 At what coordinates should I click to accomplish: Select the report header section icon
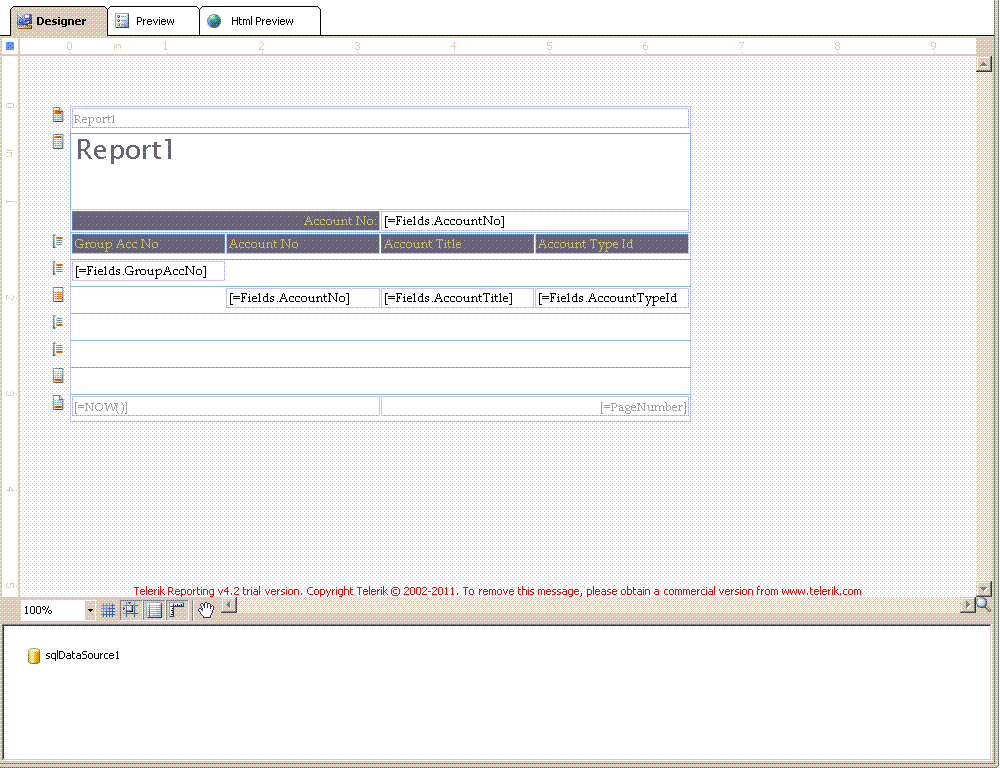coord(58,142)
